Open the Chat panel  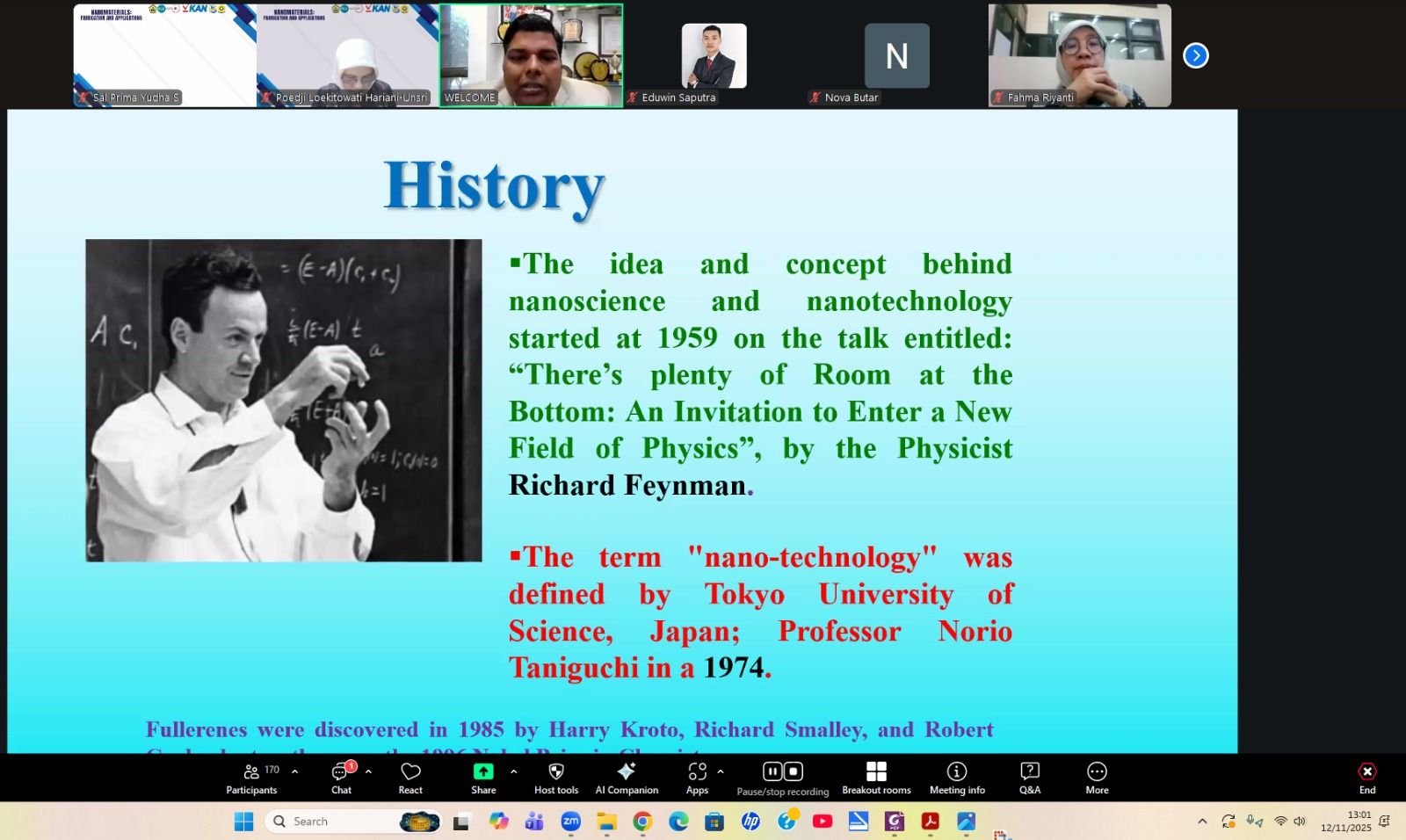pos(341,777)
